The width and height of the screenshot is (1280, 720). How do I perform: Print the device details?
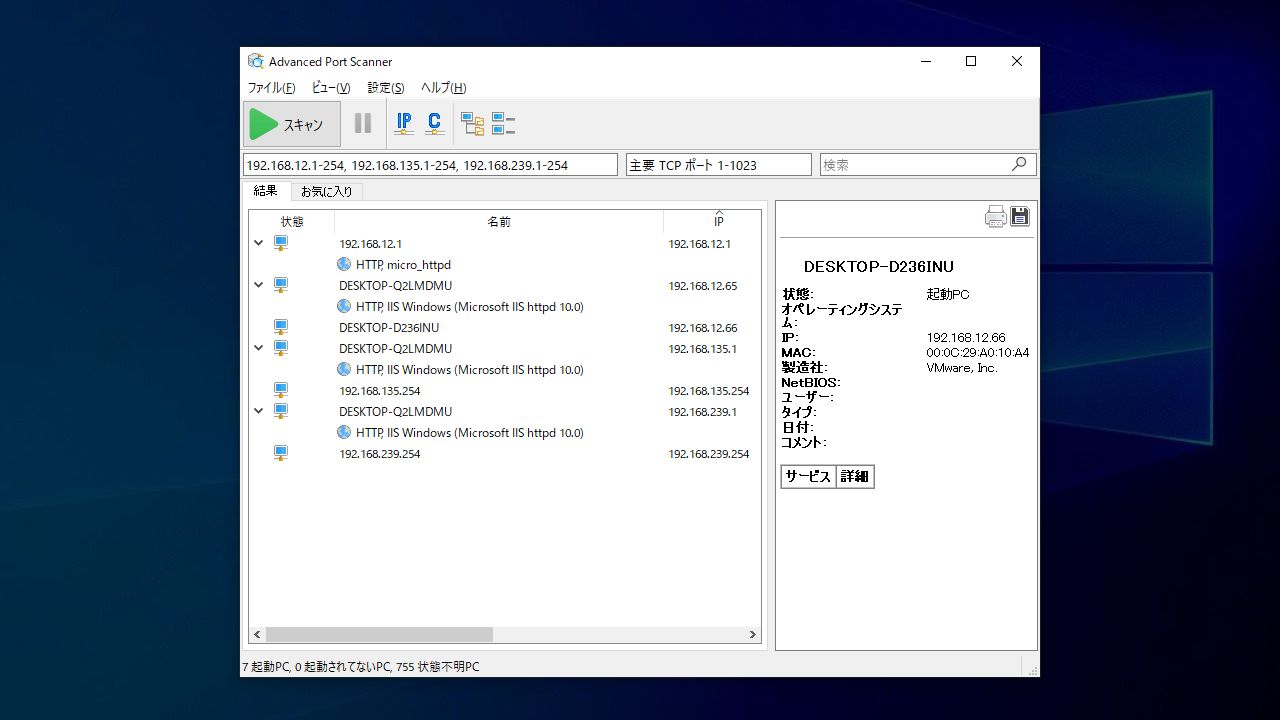coord(995,217)
